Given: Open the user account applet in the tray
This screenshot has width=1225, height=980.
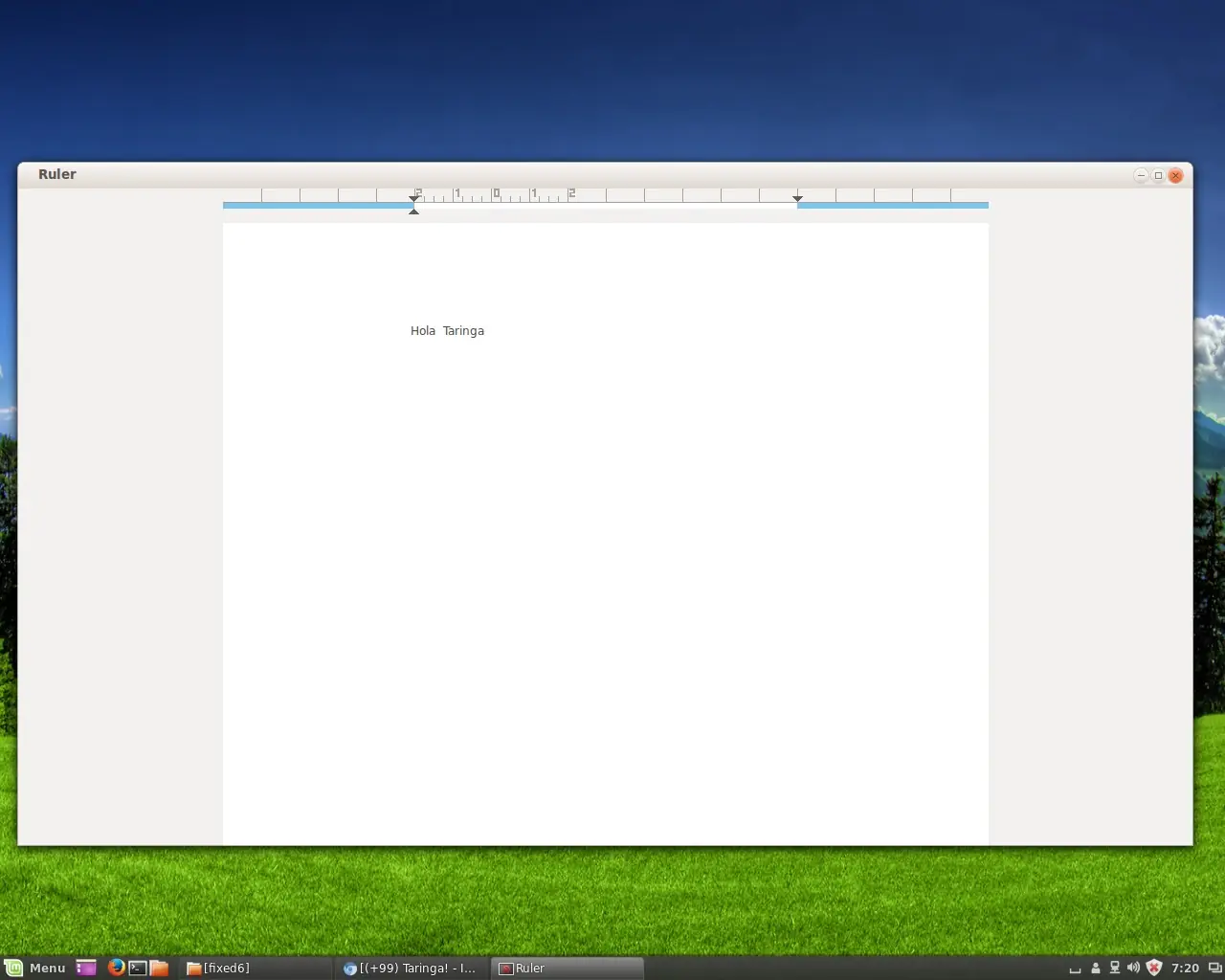Looking at the screenshot, I should [x=1096, y=968].
